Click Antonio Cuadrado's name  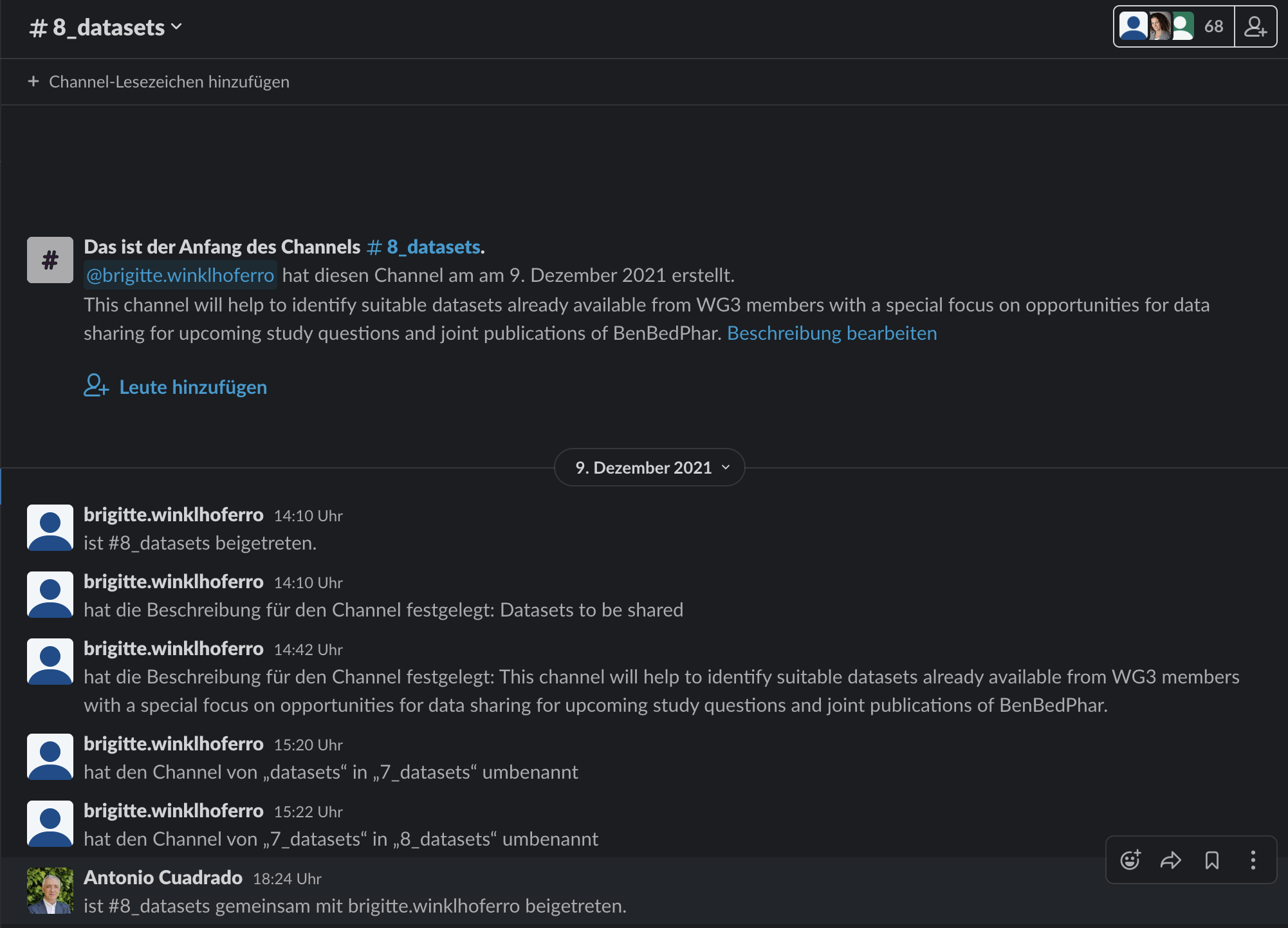(163, 878)
